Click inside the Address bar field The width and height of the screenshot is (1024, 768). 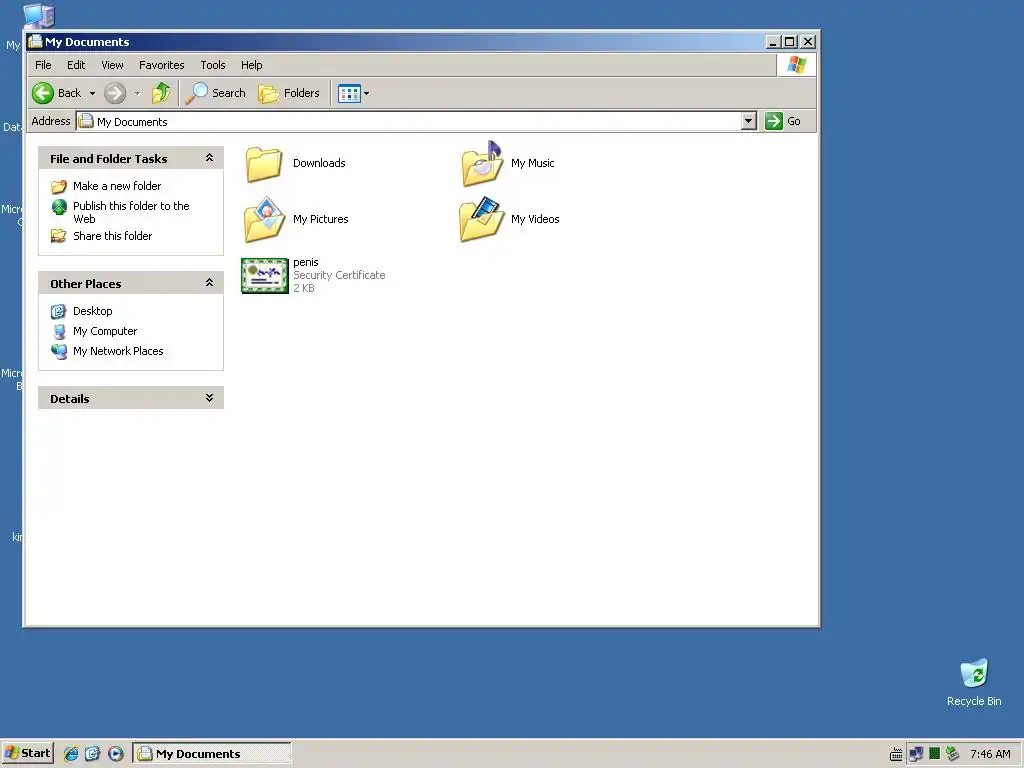pos(409,121)
